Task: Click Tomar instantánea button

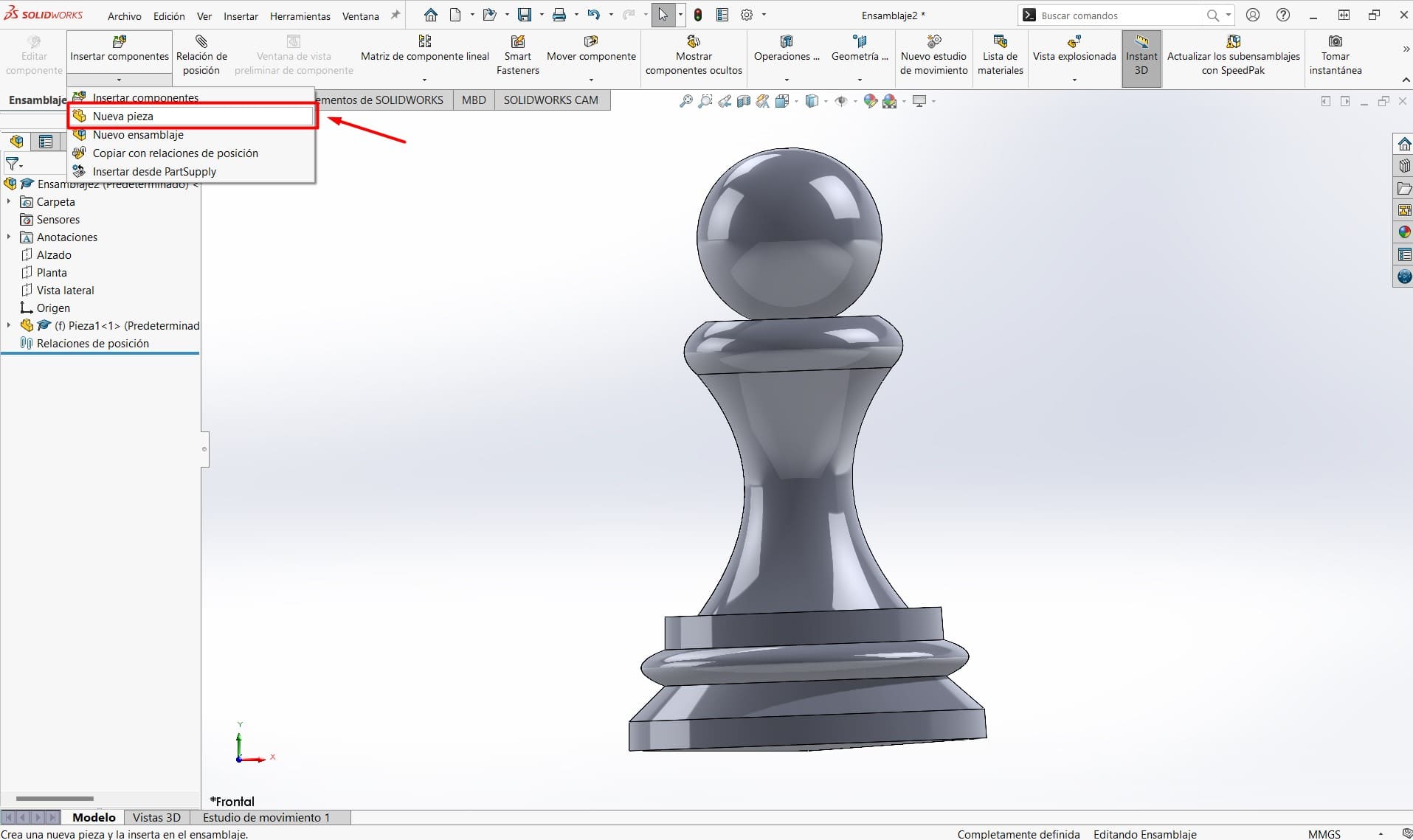Action: pyautogui.click(x=1336, y=55)
